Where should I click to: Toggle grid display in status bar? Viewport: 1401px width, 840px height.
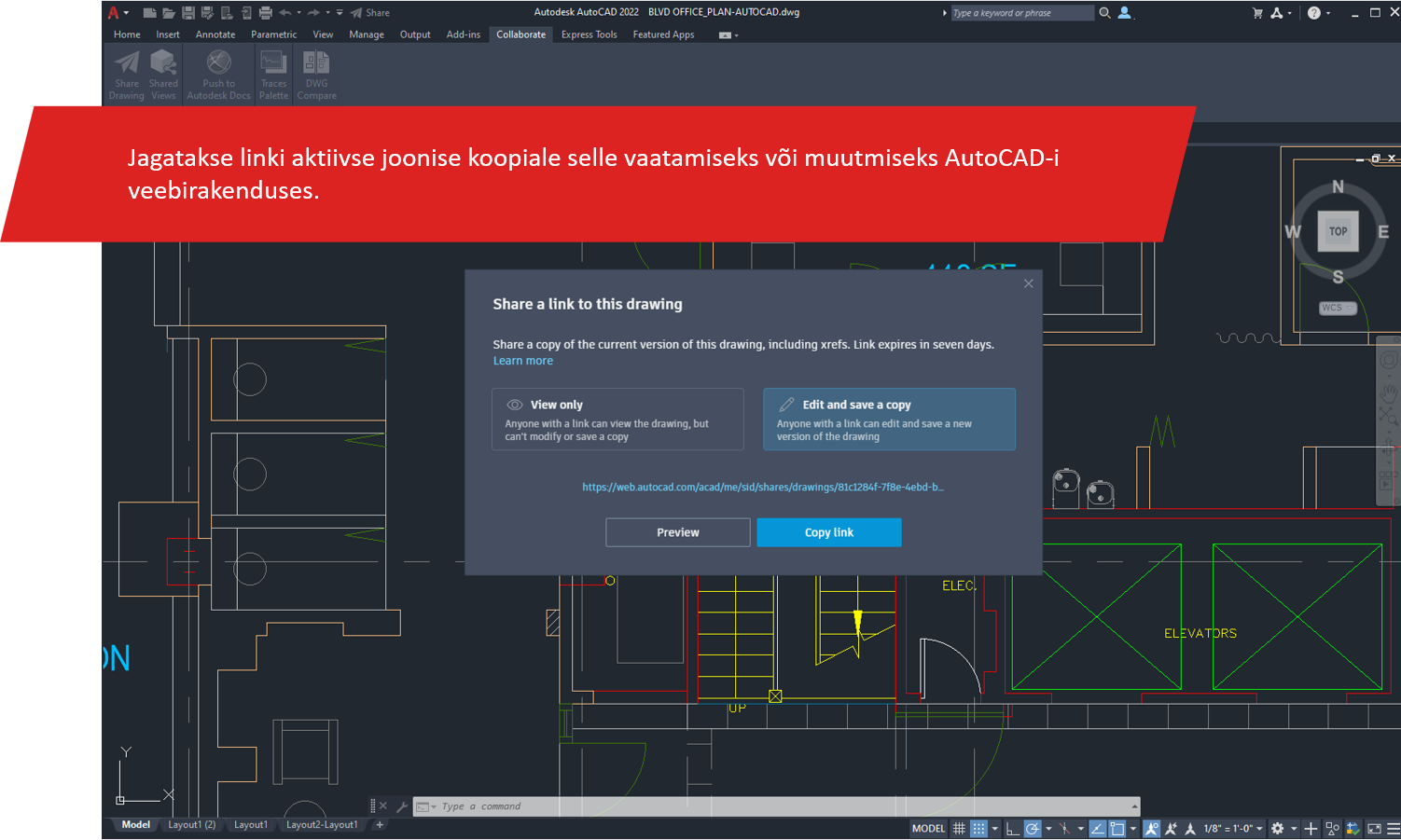[x=959, y=829]
